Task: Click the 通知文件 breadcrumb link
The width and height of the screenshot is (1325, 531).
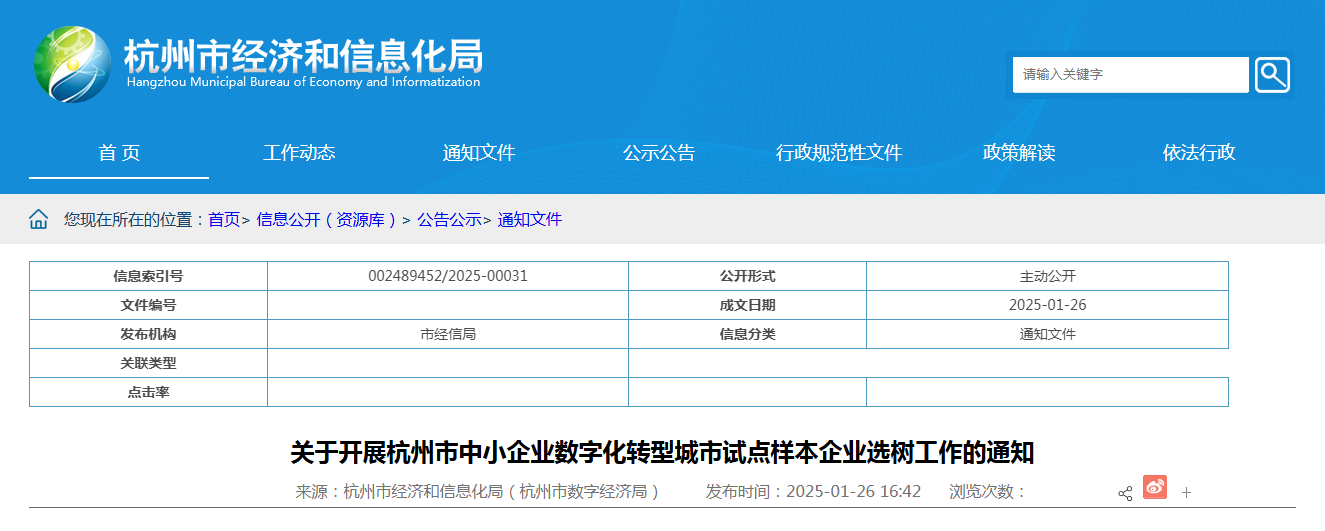Action: (x=530, y=220)
